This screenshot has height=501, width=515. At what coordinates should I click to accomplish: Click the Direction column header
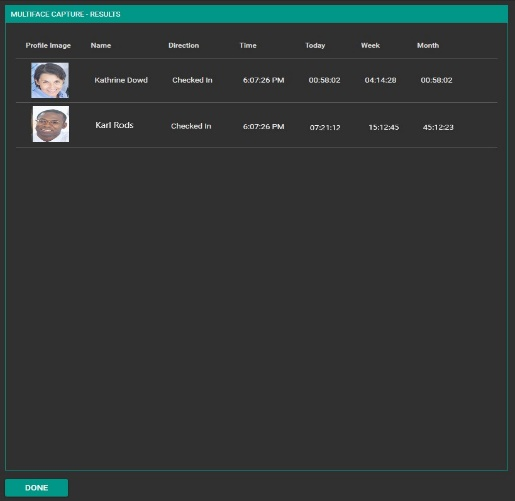184,45
